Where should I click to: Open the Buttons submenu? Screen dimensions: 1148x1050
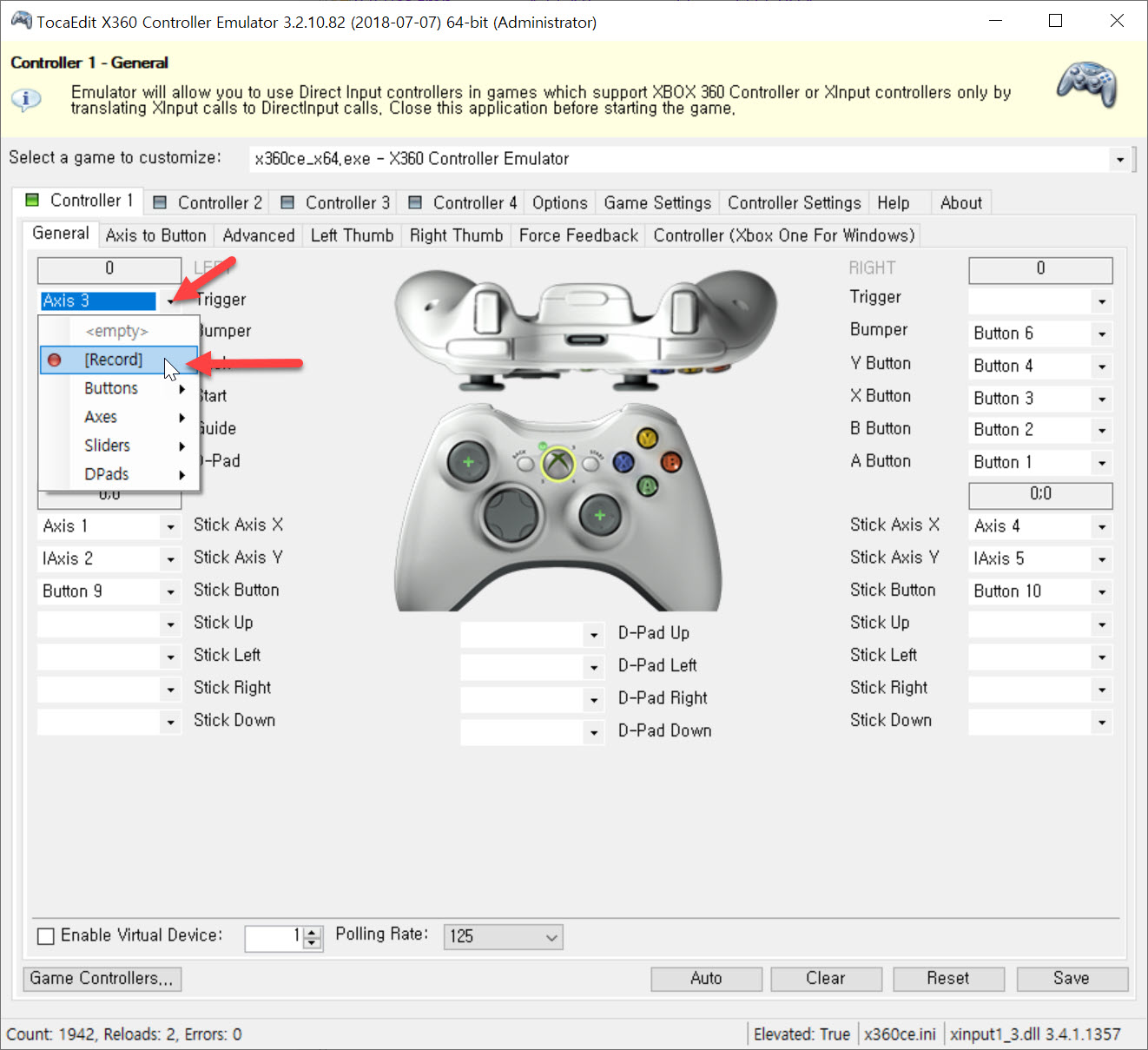pyautogui.click(x=119, y=388)
